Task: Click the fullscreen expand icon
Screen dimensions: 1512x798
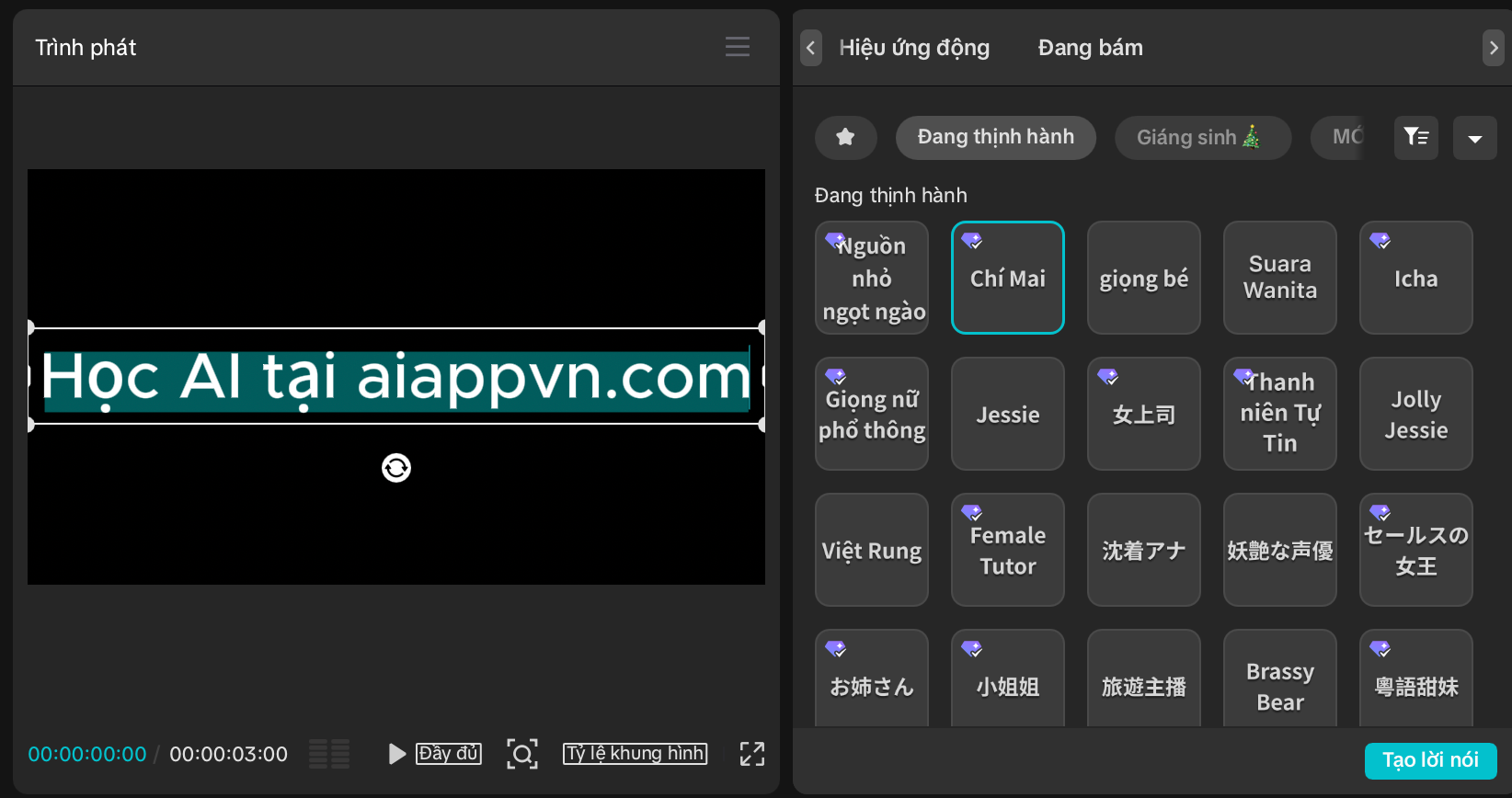Action: [751, 754]
